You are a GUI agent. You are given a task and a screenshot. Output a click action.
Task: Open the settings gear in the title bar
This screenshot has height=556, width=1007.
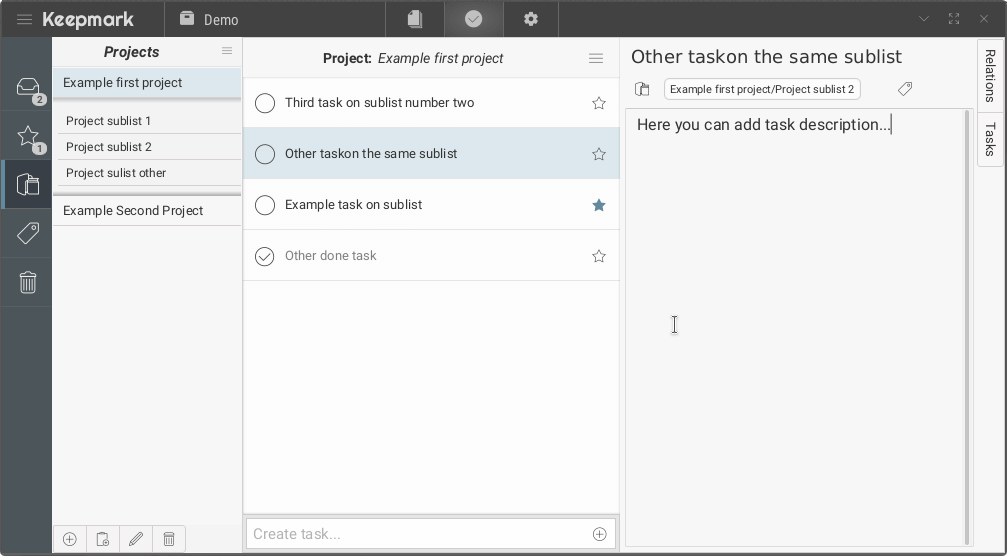click(x=531, y=19)
